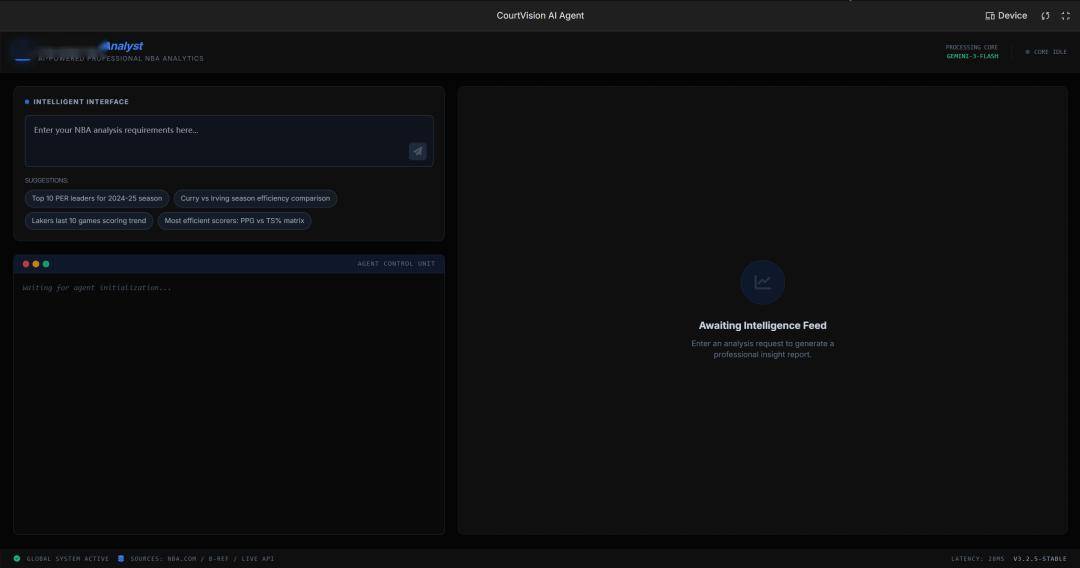
Task: Pick the Lakers last 10 games suggestion
Action: (89, 220)
